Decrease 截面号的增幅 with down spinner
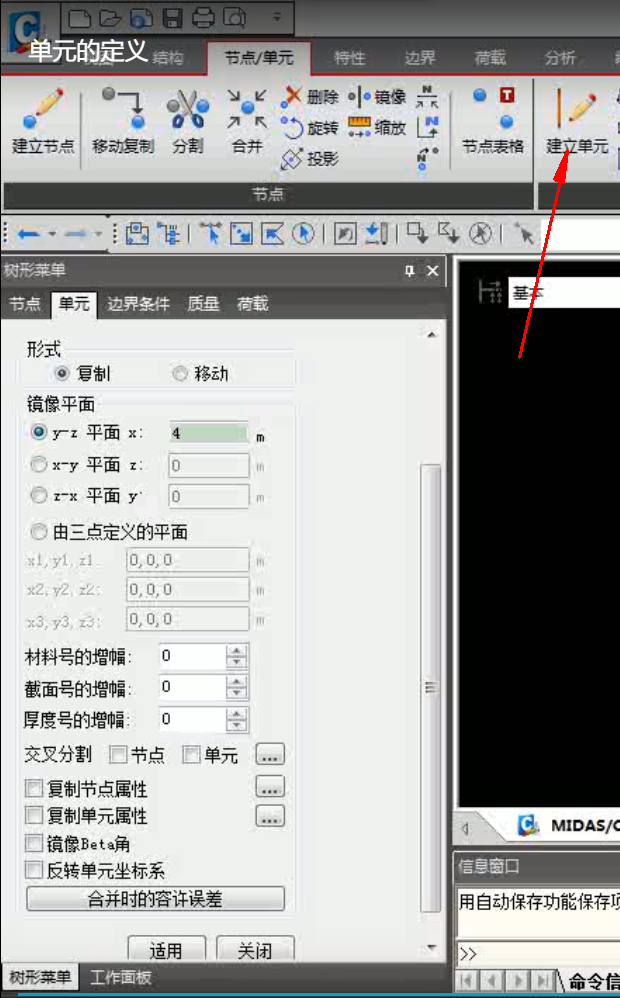The height and width of the screenshot is (998, 620). tap(237, 693)
